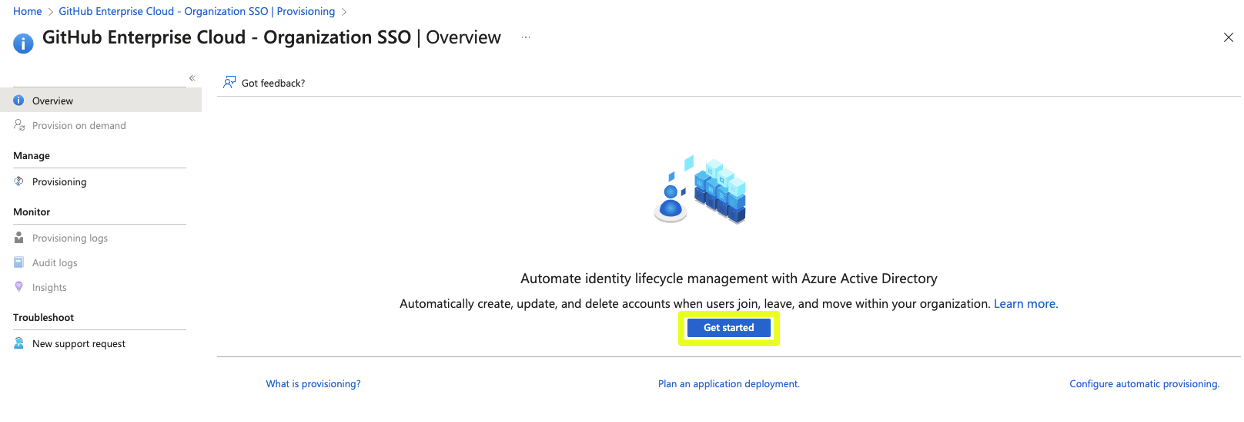Open Plan an application deployment link

[x=729, y=384]
